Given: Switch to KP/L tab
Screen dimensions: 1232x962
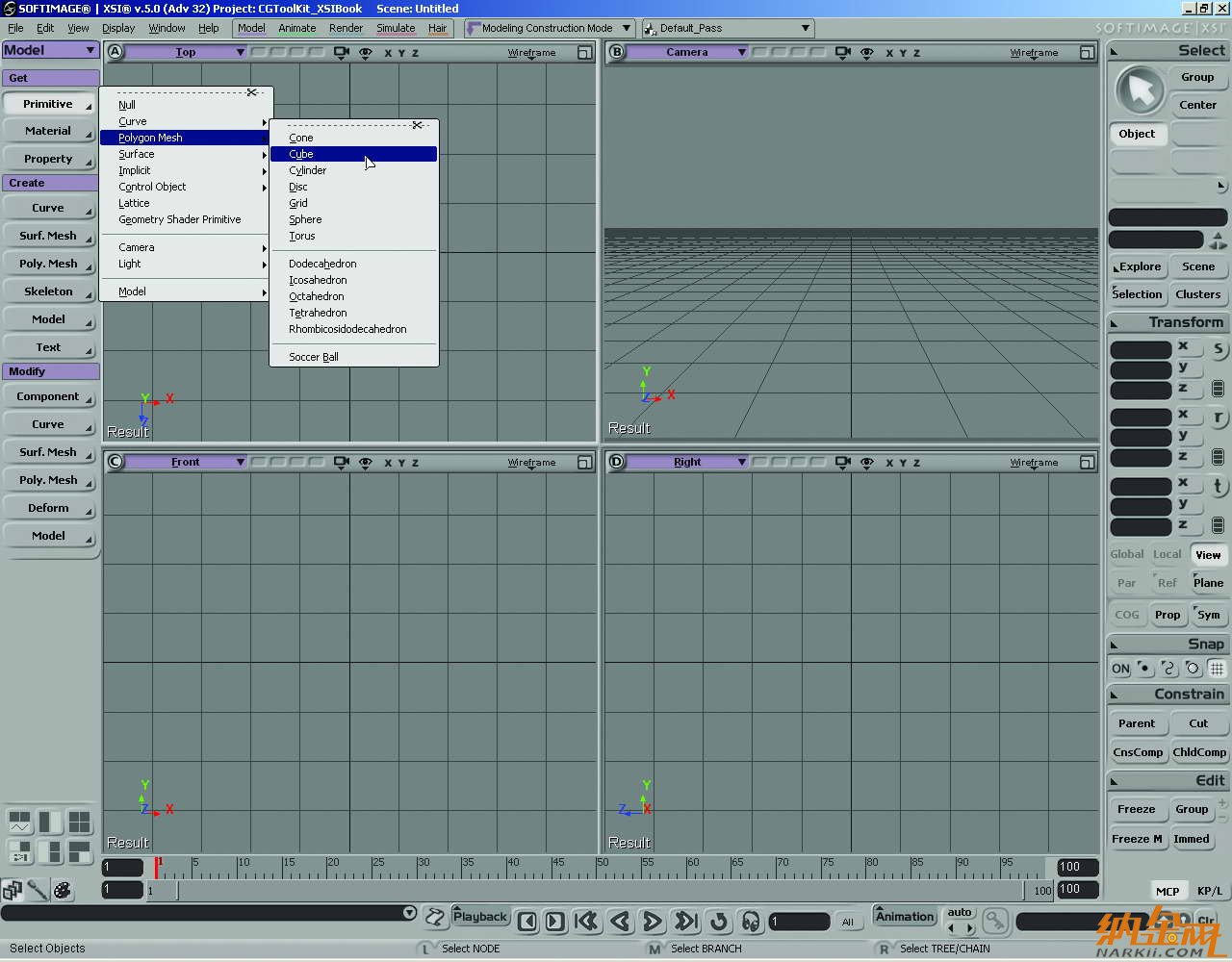Looking at the screenshot, I should click(x=1209, y=891).
